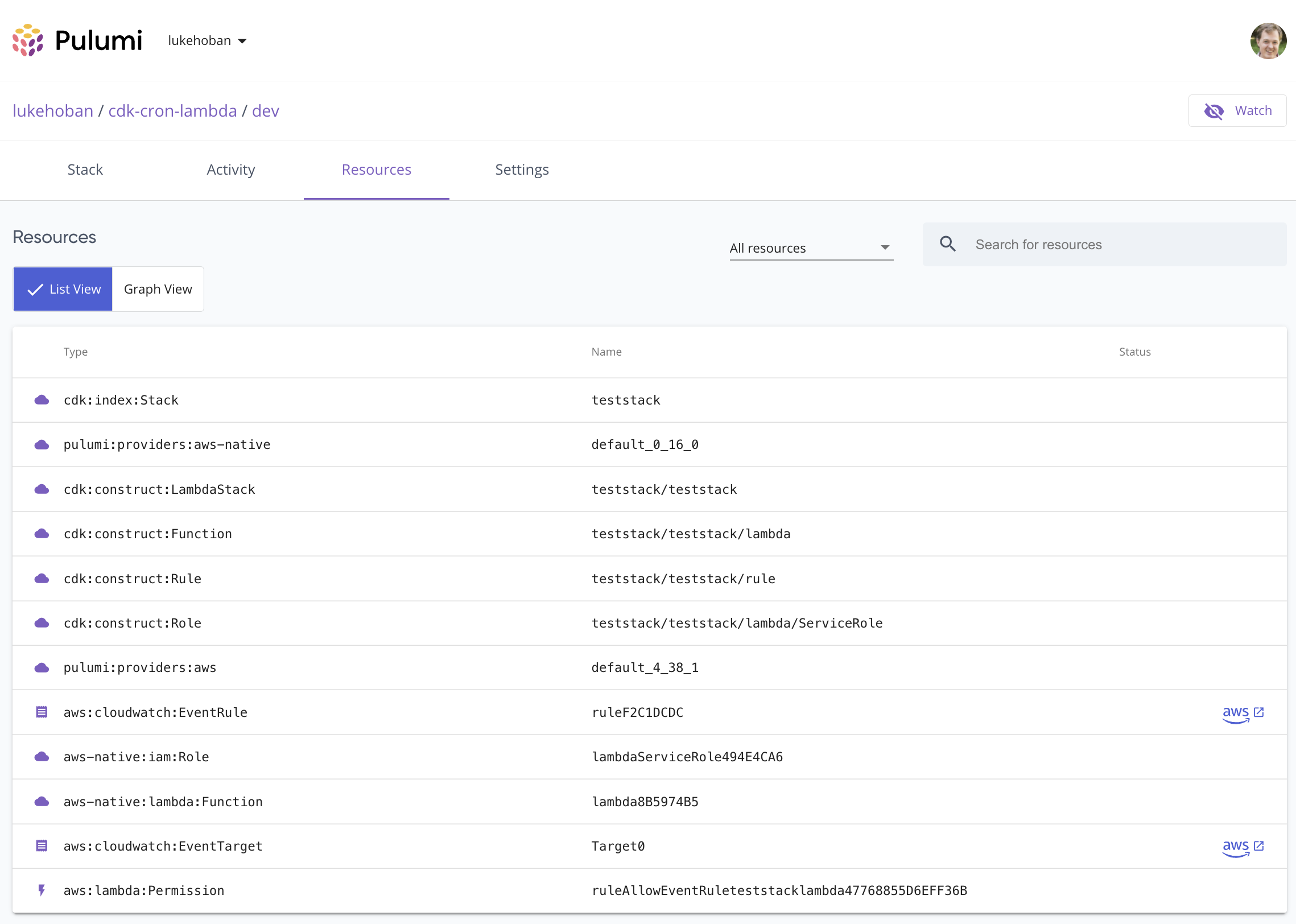
Task: Open the aws-native:lambda:Function resource row
Action: pyautogui.click(x=163, y=802)
